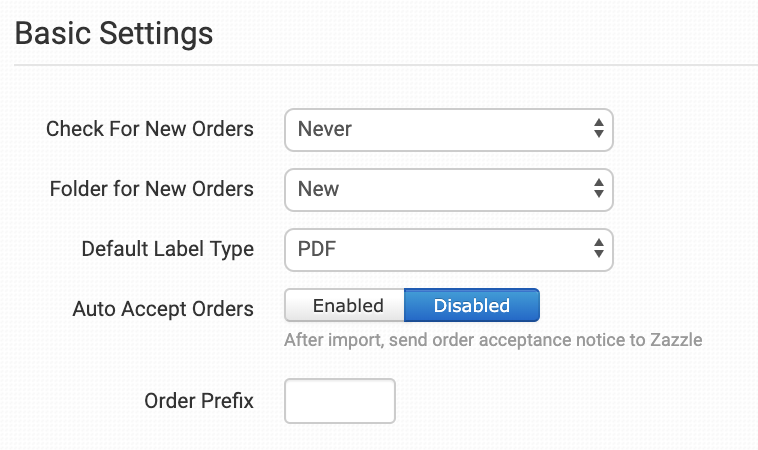Click the "Default Label Type" label

(168, 249)
